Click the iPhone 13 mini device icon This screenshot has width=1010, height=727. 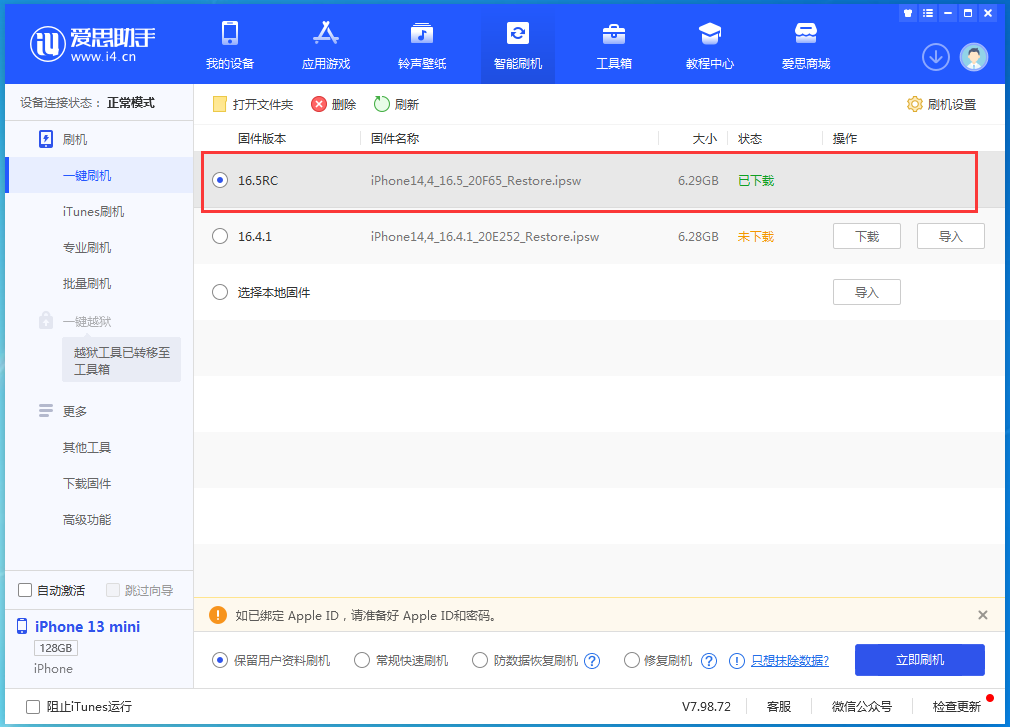[22, 626]
